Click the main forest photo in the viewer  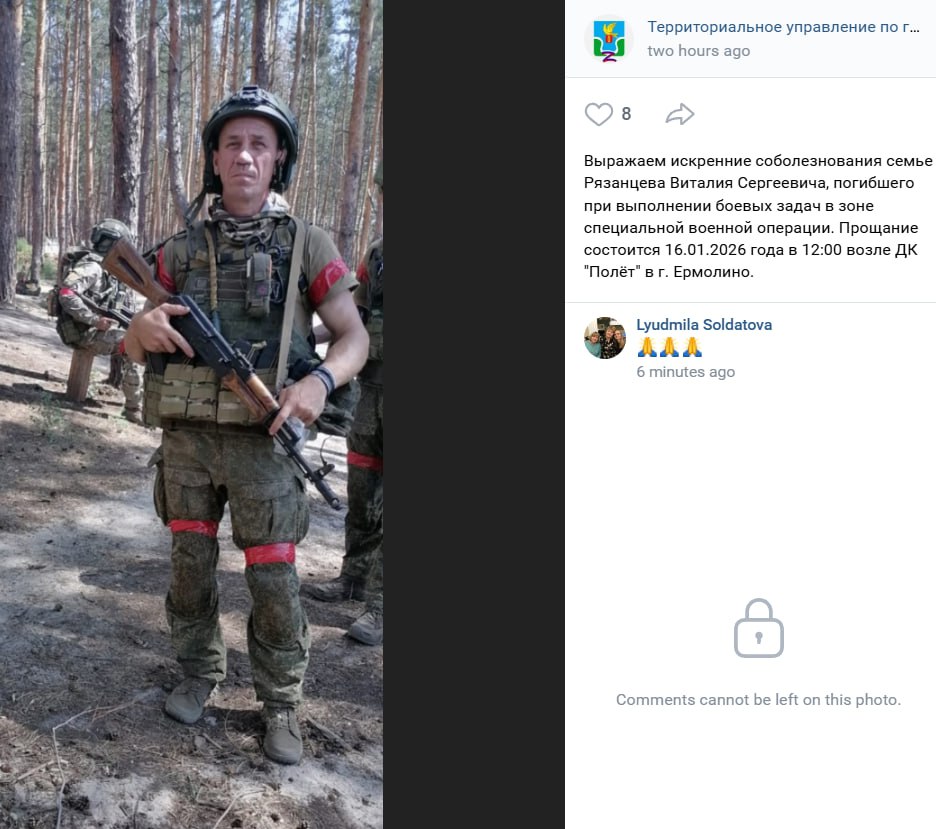tap(191, 414)
